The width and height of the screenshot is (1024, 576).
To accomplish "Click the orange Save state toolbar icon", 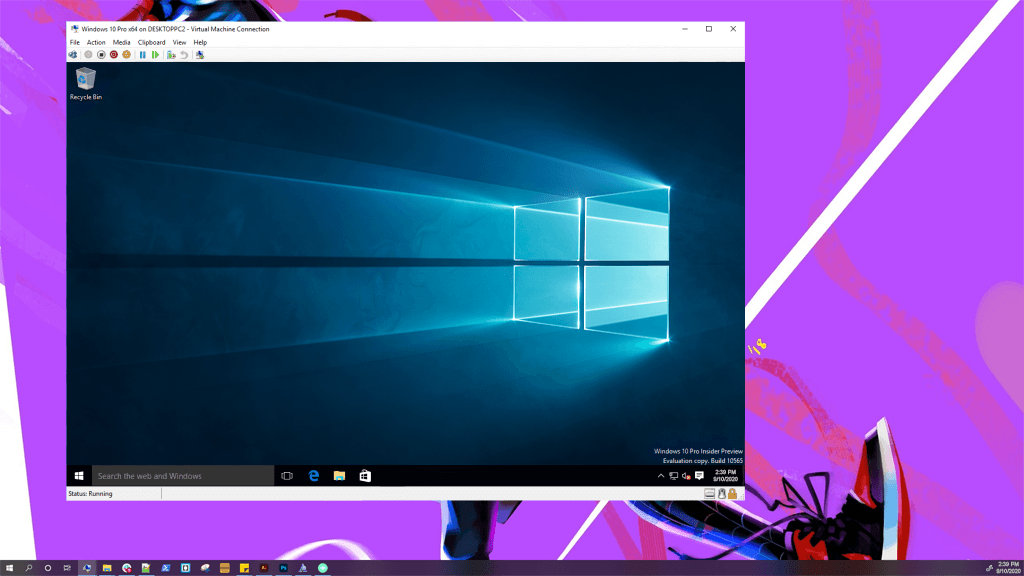I will click(127, 55).
